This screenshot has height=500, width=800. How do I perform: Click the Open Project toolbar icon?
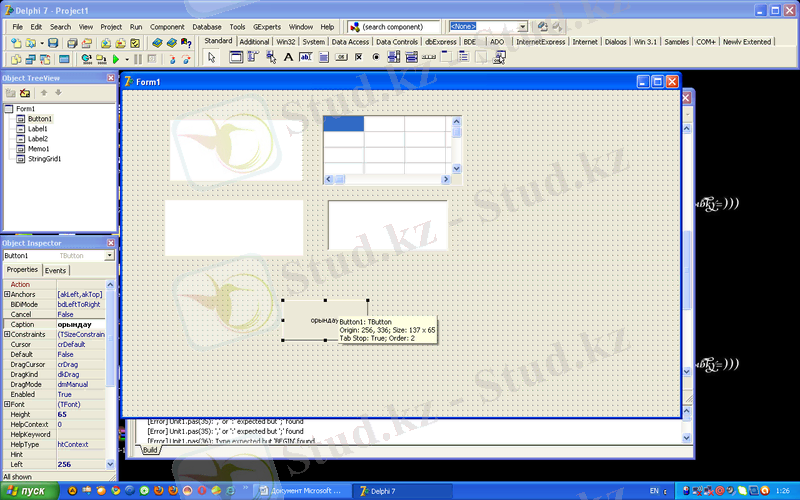87,43
